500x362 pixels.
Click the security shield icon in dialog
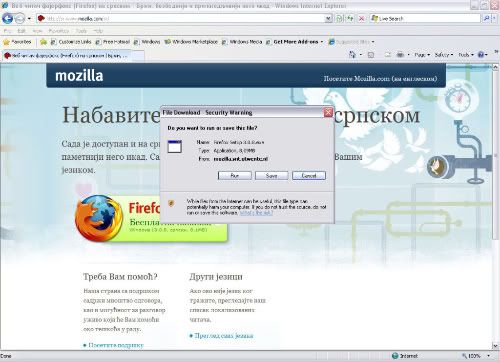tap(171, 203)
